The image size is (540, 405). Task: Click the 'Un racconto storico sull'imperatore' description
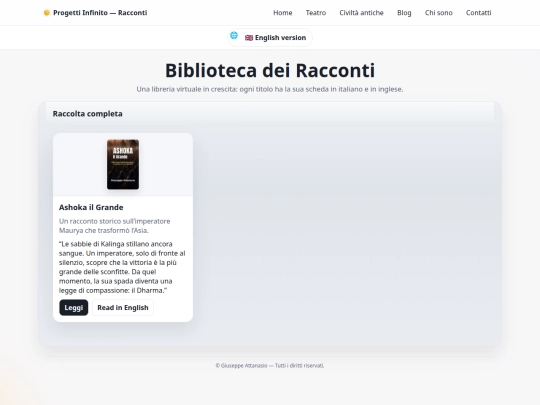(115, 226)
